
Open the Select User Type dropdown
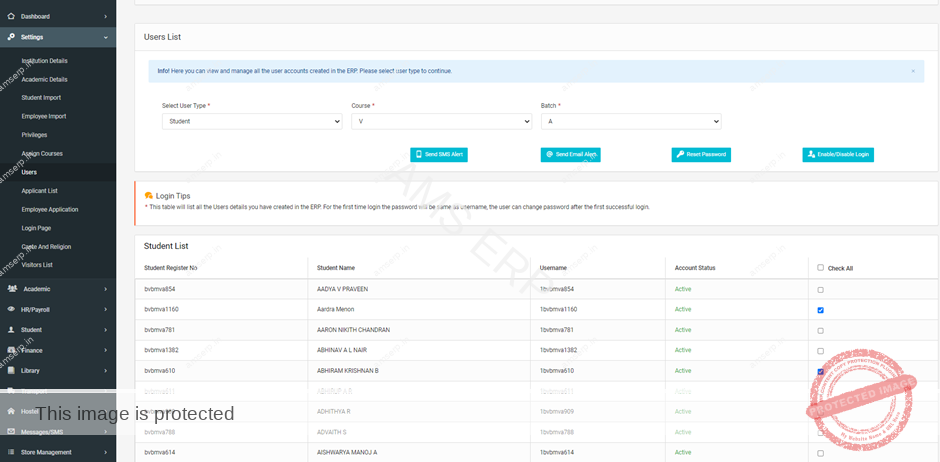(252, 121)
